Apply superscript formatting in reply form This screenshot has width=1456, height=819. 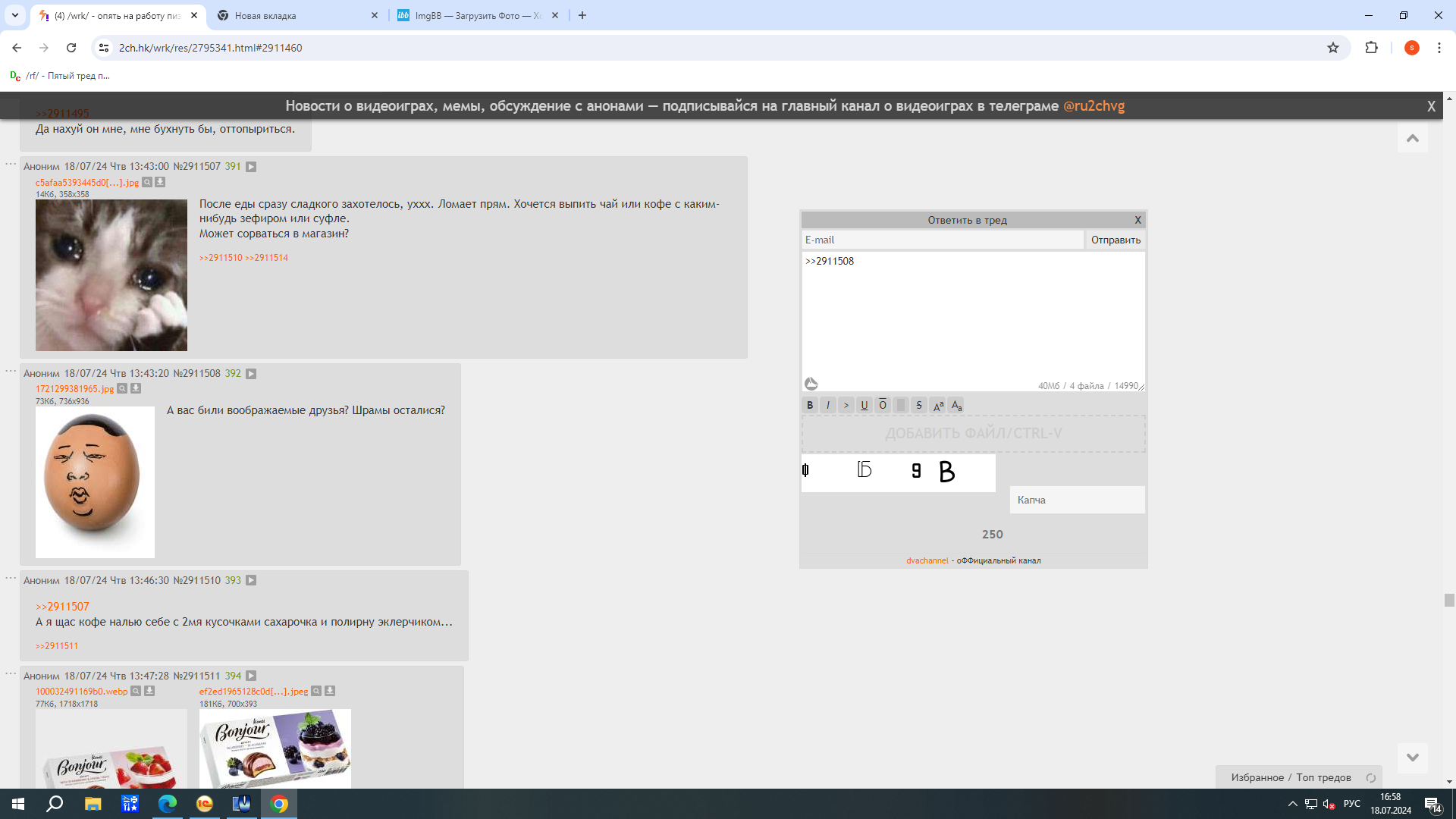click(938, 405)
